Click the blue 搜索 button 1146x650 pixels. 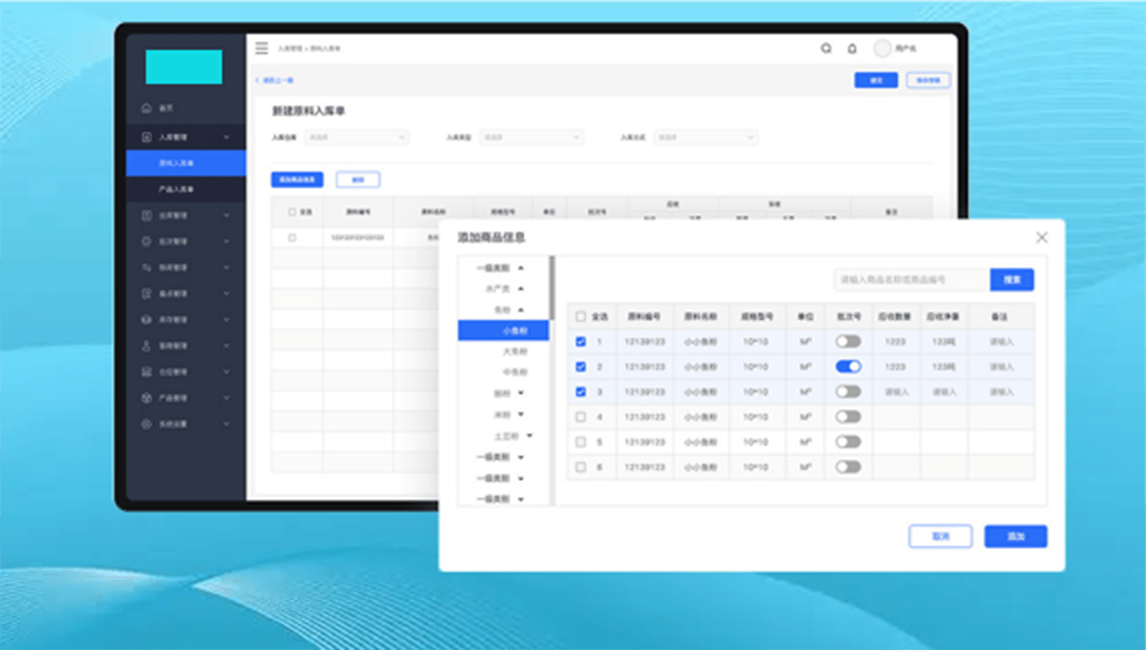1012,279
